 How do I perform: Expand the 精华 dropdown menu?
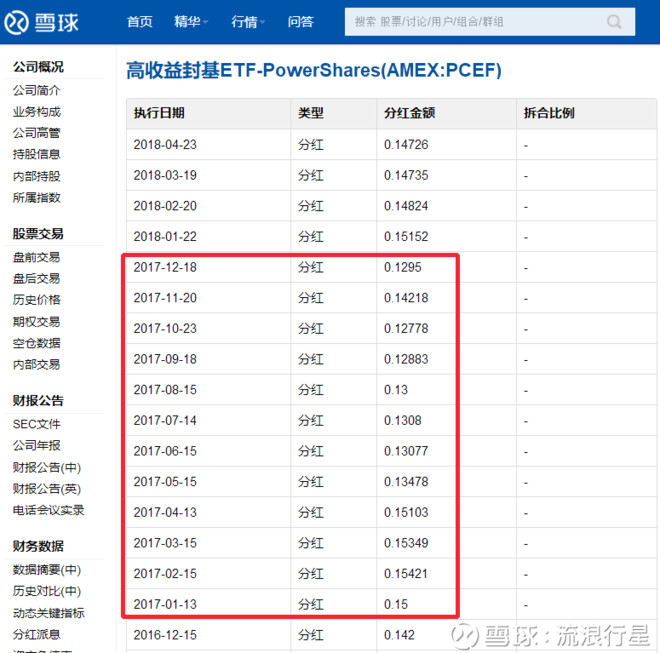(x=191, y=21)
